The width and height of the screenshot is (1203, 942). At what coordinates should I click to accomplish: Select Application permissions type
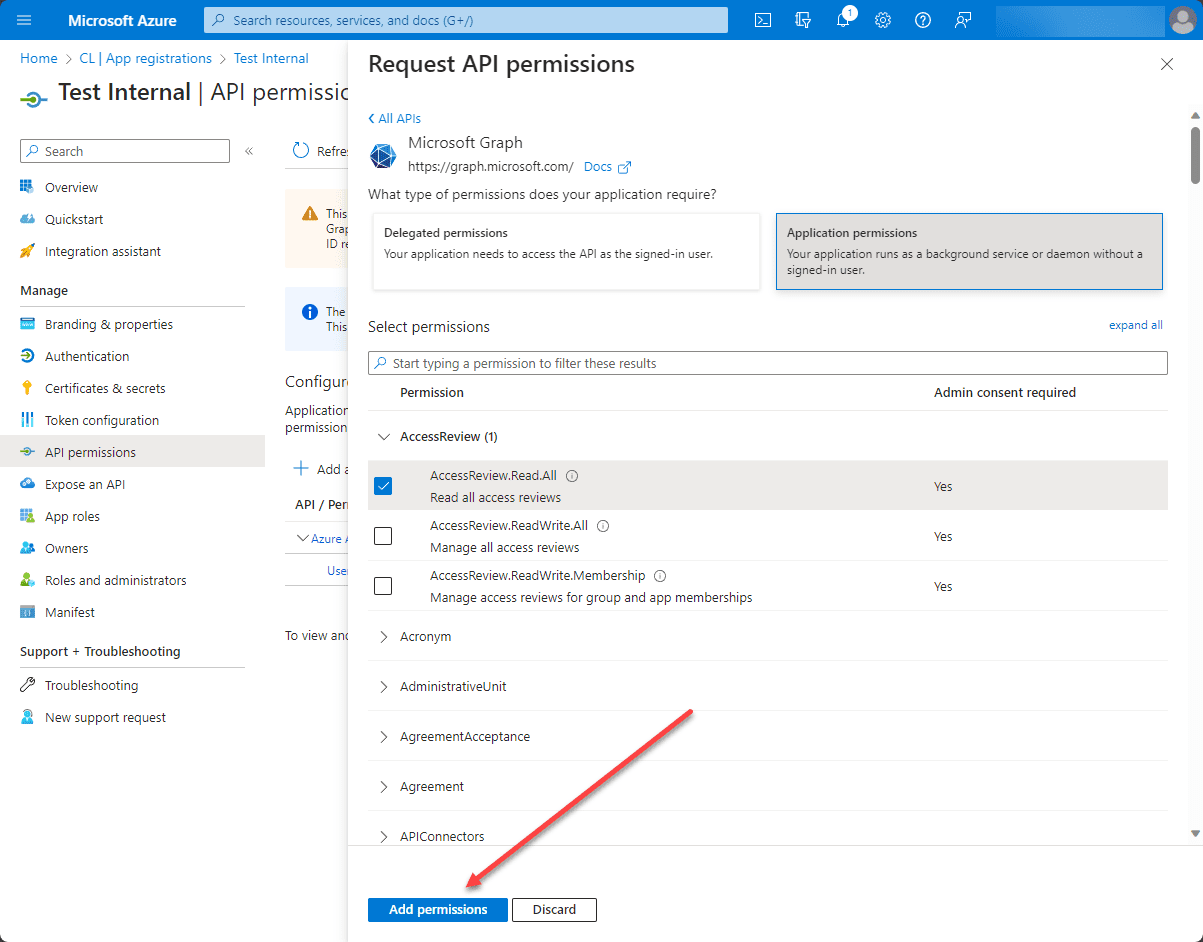(969, 251)
